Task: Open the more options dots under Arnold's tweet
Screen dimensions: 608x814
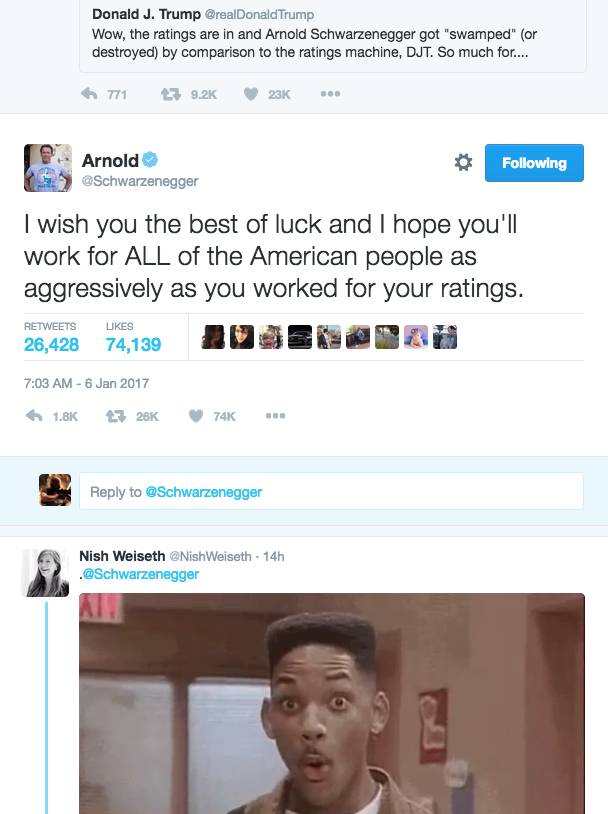Action: click(x=275, y=416)
